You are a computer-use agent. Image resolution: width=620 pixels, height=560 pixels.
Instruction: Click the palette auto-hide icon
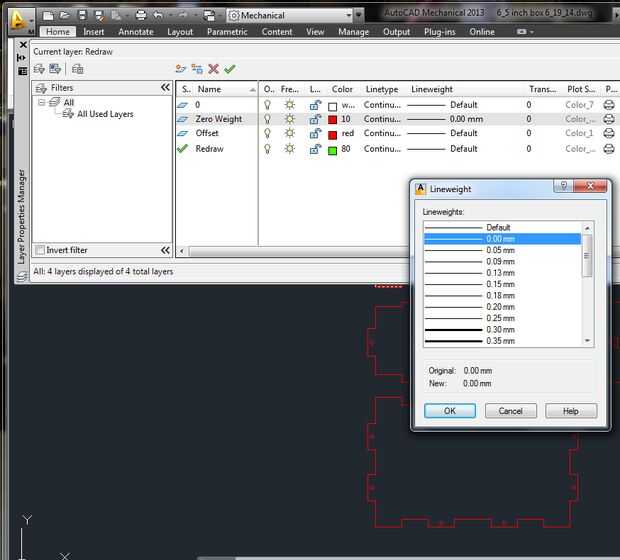coord(22,58)
